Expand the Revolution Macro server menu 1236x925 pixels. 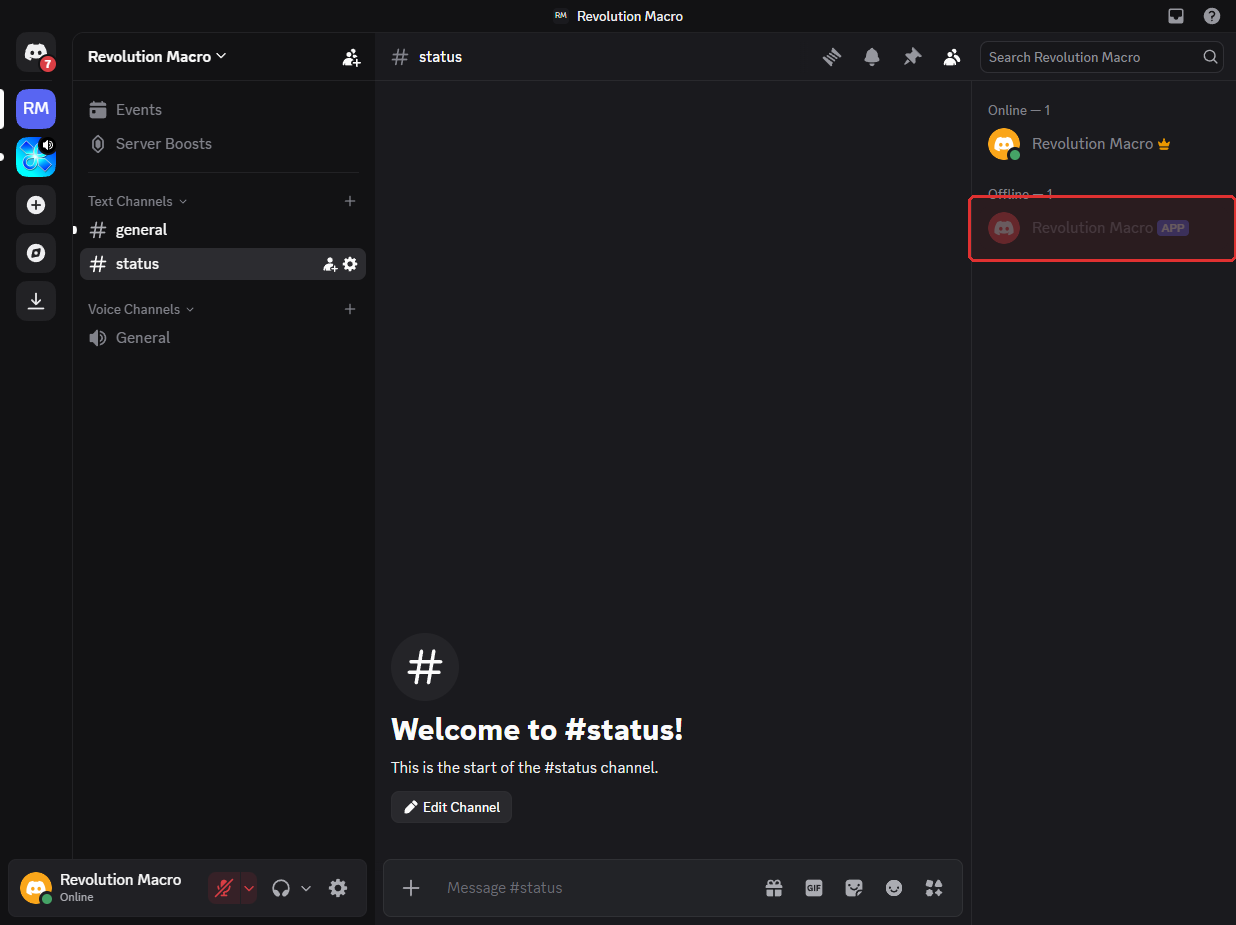[157, 57]
